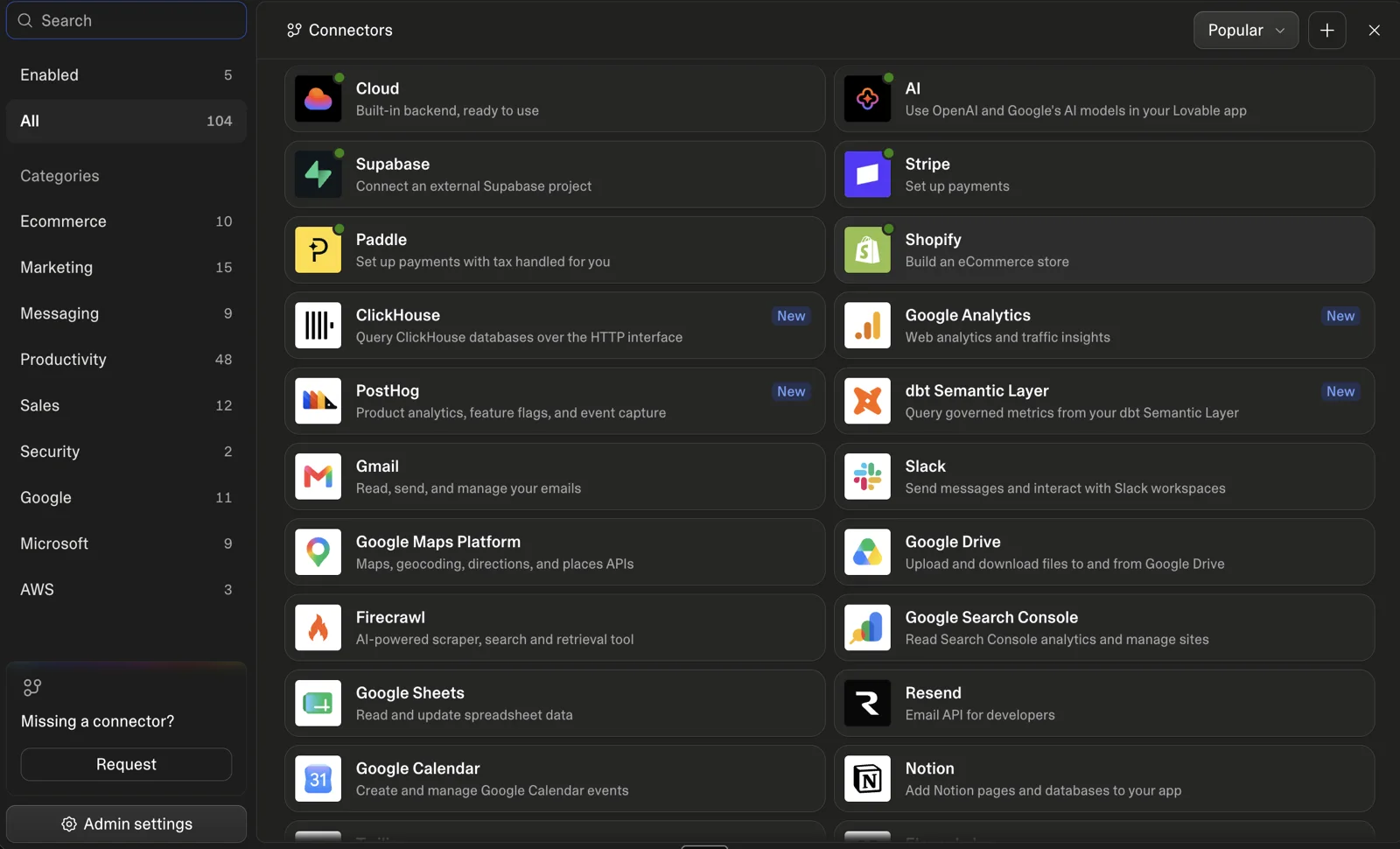
Task: Filter by Productivity category
Action: click(126, 360)
